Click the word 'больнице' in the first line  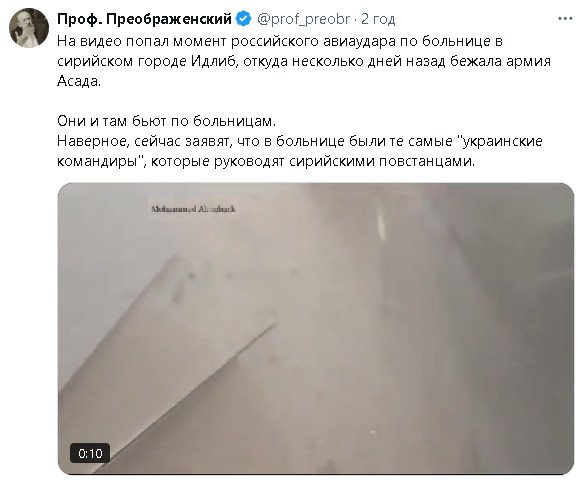tap(456, 41)
